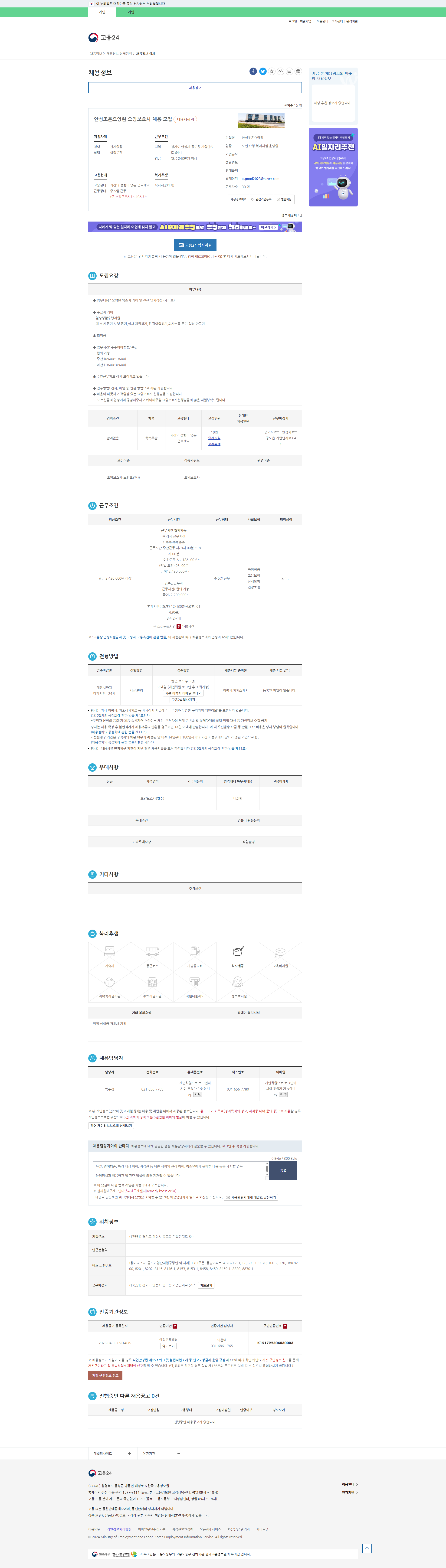Click the 거짓 구인정보 신고 button
Screen dimensions: 446x1568
[x=105, y=1376]
